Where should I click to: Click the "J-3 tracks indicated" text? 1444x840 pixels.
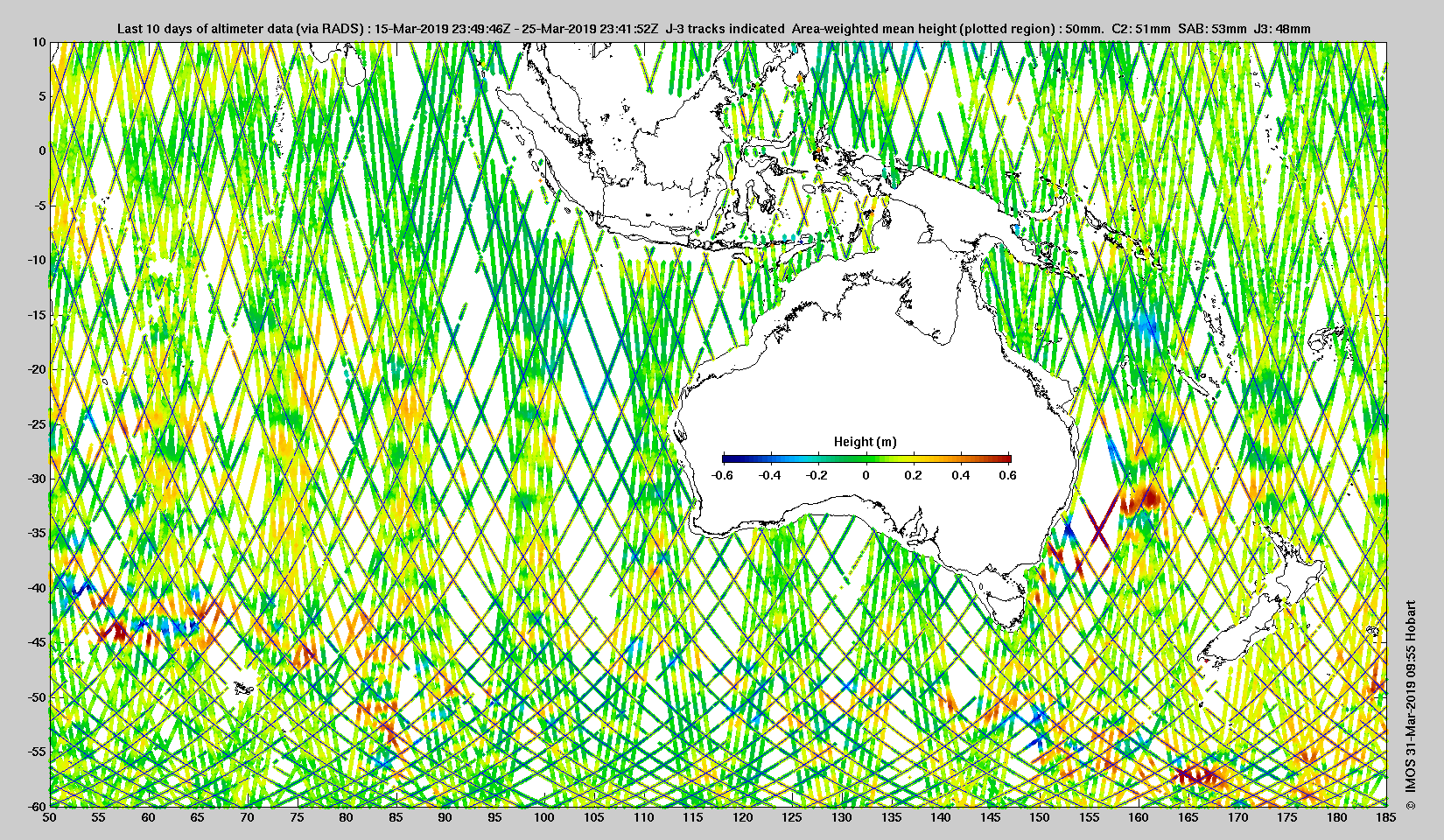point(725,29)
